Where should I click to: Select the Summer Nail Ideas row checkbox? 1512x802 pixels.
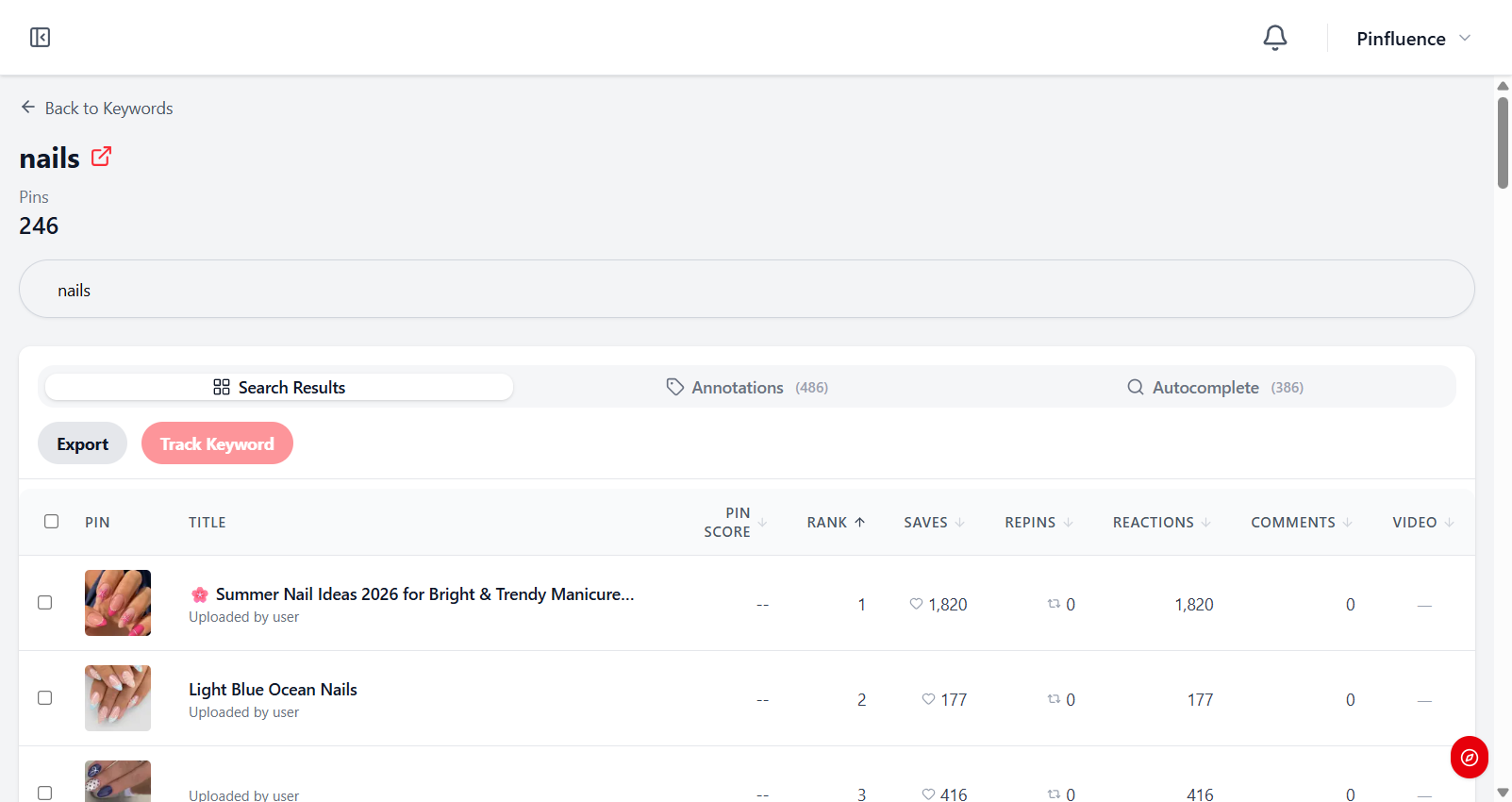coord(44,603)
